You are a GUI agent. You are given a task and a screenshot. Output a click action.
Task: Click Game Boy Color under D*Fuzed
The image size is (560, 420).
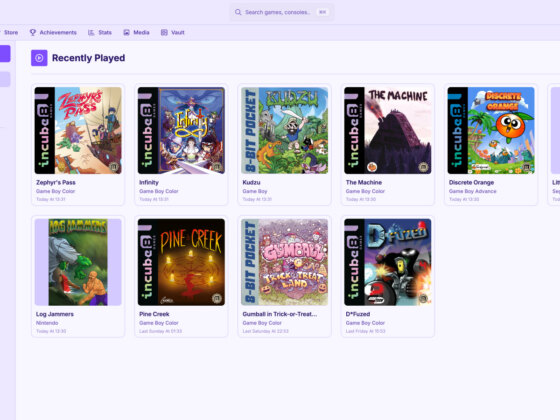(365, 323)
